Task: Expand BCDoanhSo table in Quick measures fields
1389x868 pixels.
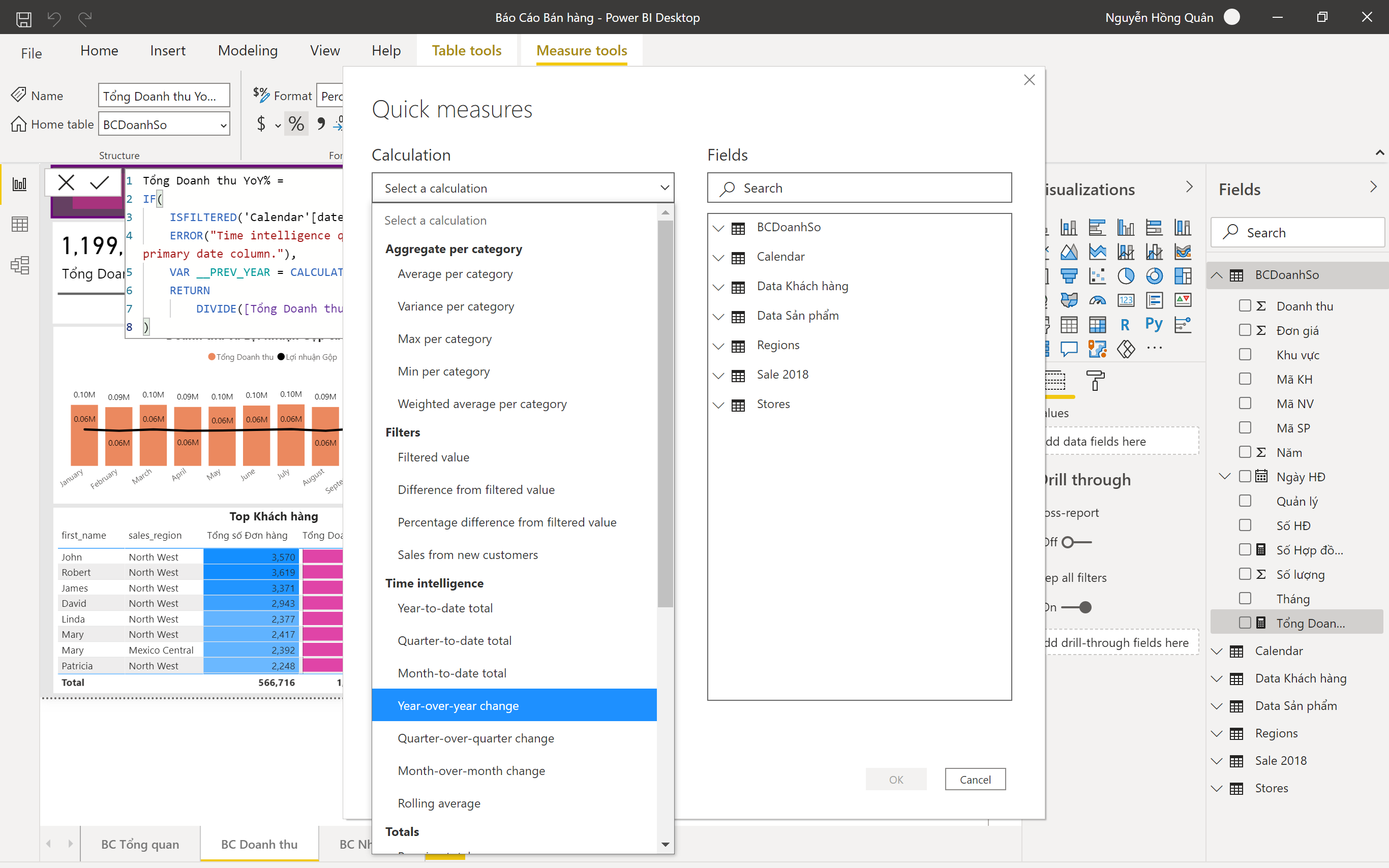Action: coord(718,228)
